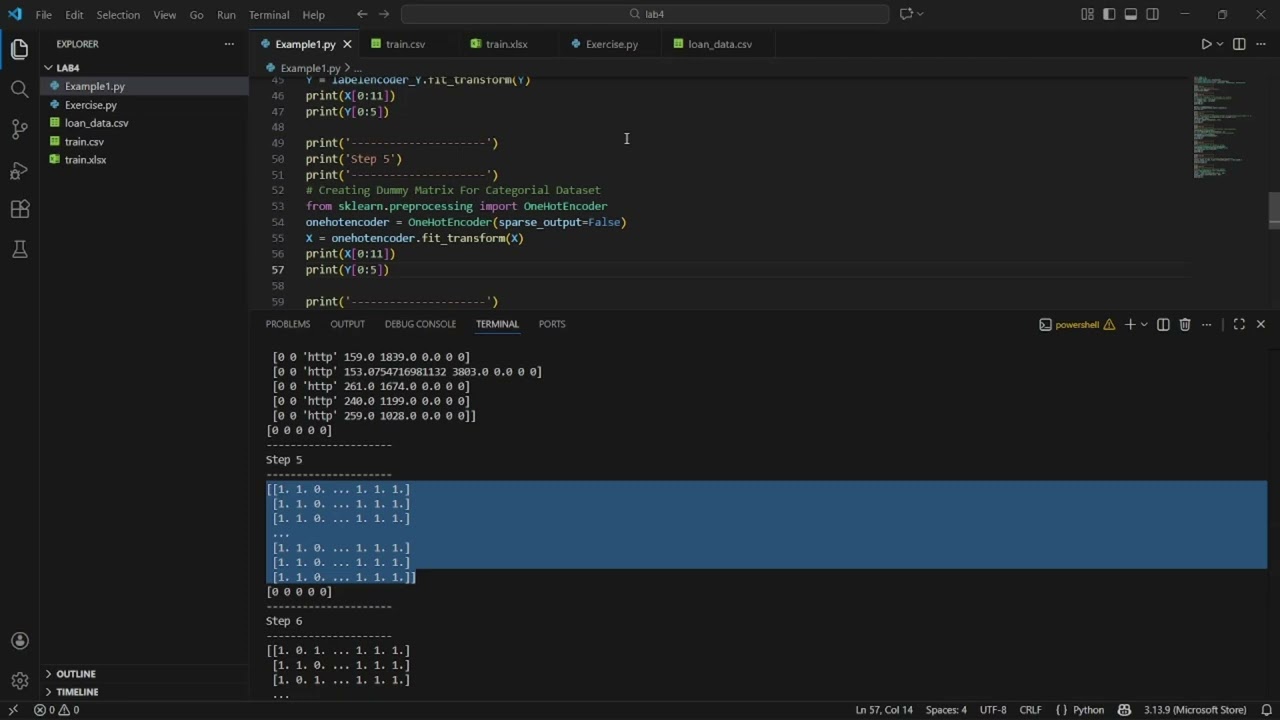
Task: Maximize the panel size
Action: click(x=1239, y=324)
